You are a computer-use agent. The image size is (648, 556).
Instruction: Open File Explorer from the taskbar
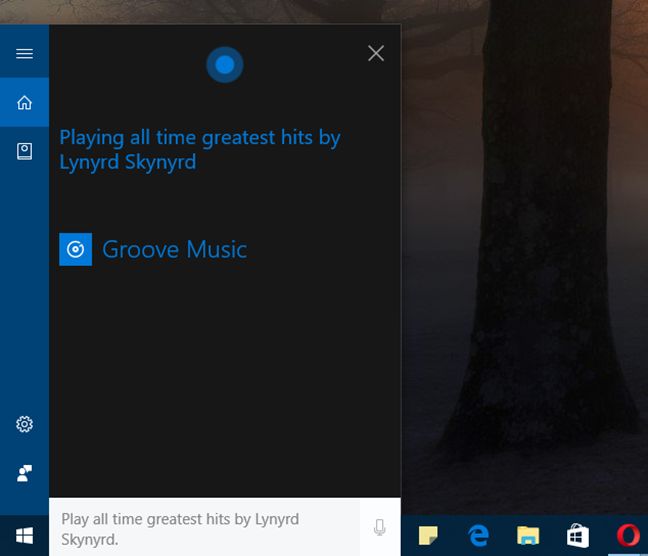528,536
